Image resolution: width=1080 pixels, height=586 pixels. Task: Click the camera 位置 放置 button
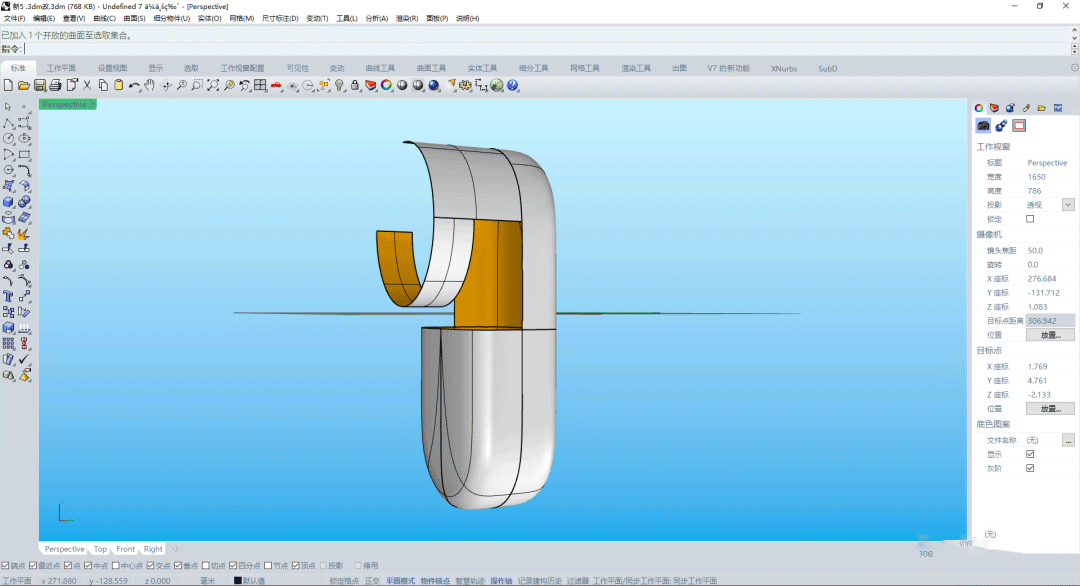[1050, 336]
